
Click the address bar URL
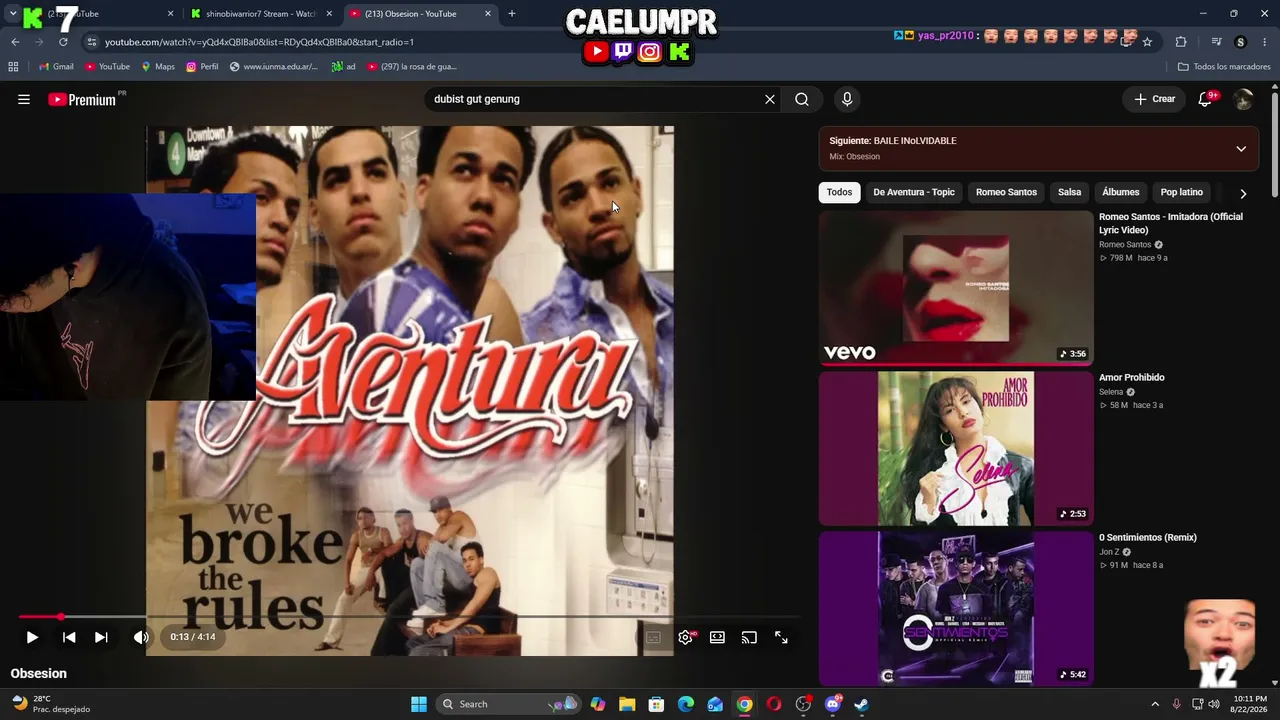[259, 42]
